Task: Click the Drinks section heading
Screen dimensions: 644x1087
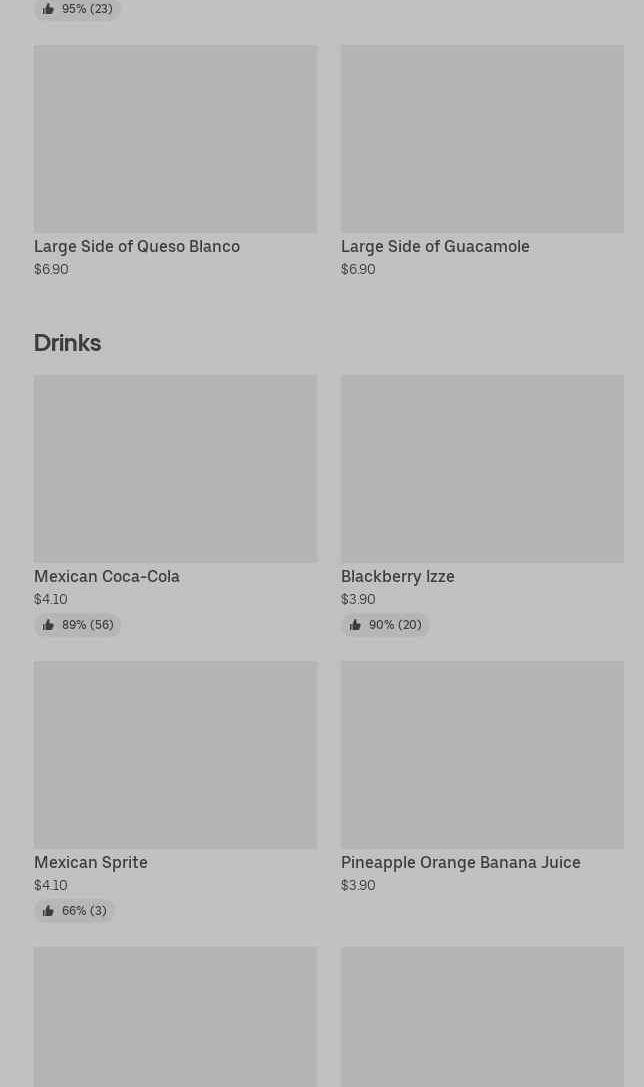Action: tap(67, 343)
